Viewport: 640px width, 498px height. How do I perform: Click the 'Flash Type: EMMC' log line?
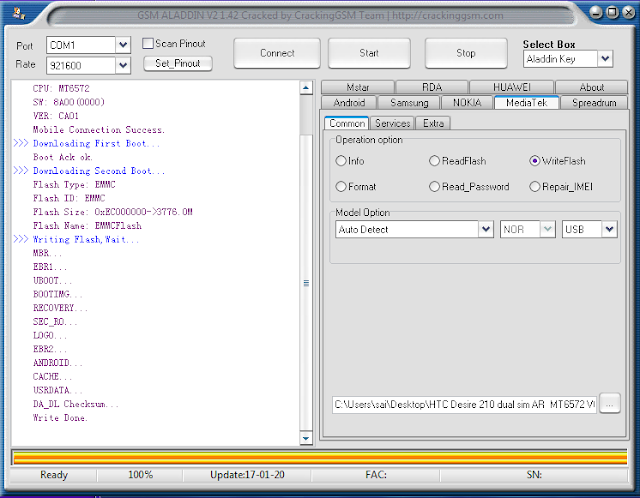(x=74, y=185)
